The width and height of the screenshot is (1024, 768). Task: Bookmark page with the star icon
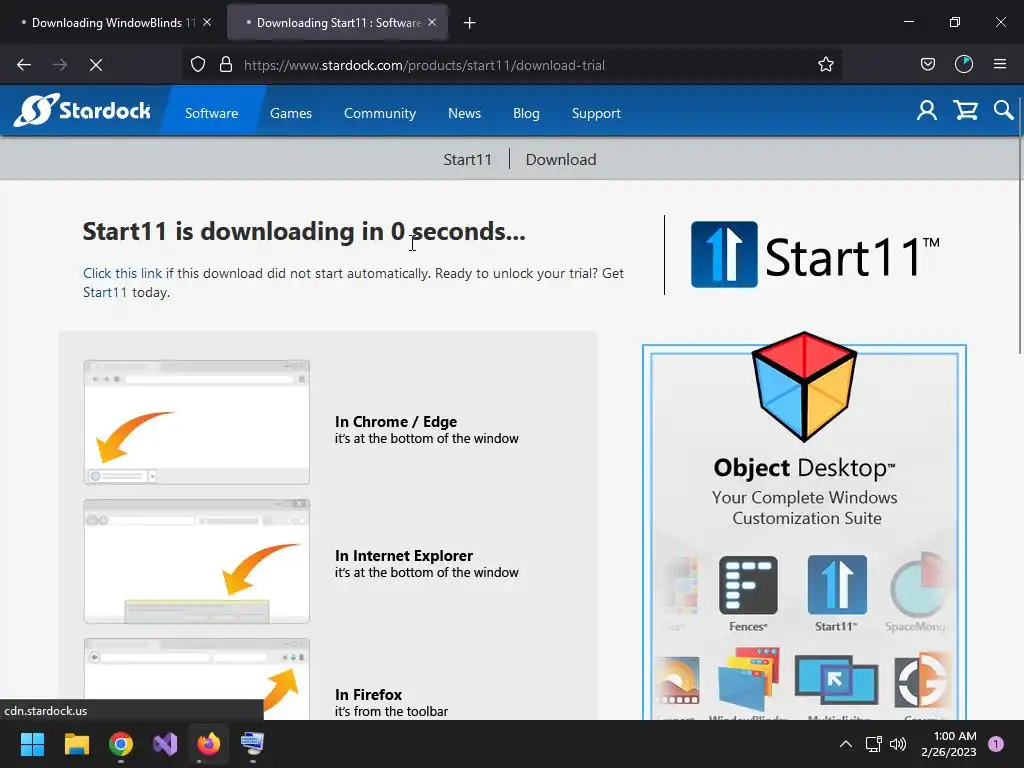(x=825, y=65)
